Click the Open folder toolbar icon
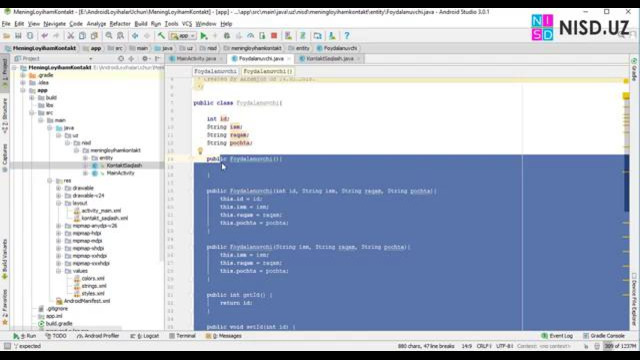Viewport: 640px width, 360px height. (x=7, y=36)
